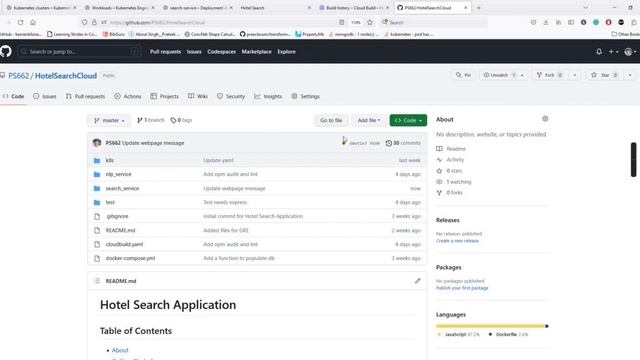Image resolution: width=640 pixels, height=360 pixels.
Task: Switch to the repository Settings tab
Action: 305,96
